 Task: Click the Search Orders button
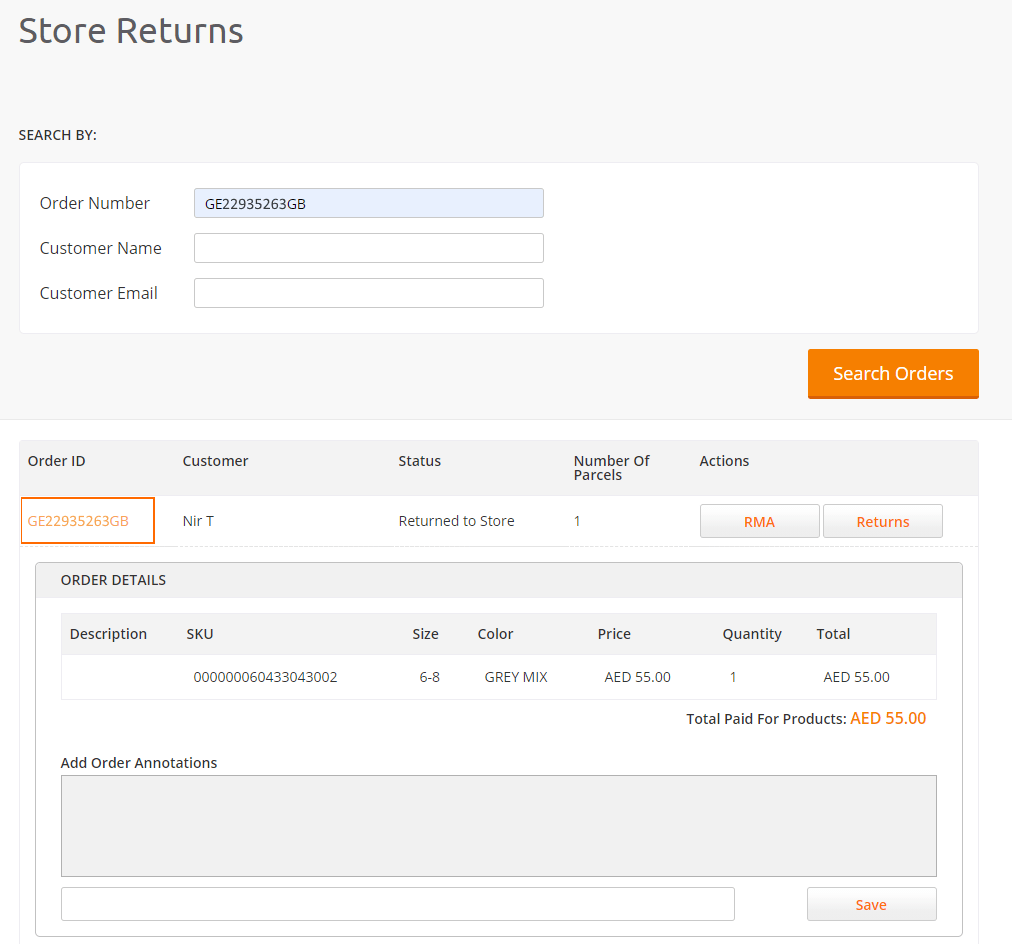click(x=893, y=374)
